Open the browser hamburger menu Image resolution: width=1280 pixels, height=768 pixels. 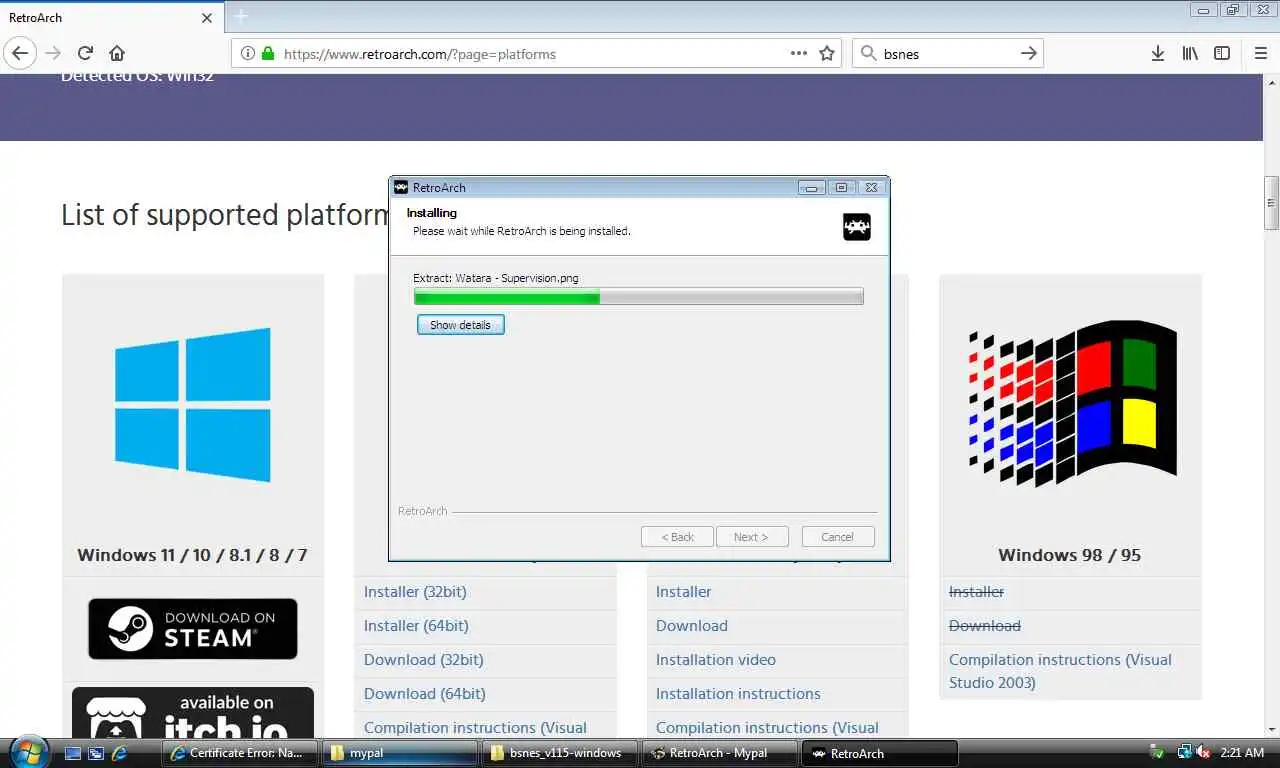coord(1260,54)
